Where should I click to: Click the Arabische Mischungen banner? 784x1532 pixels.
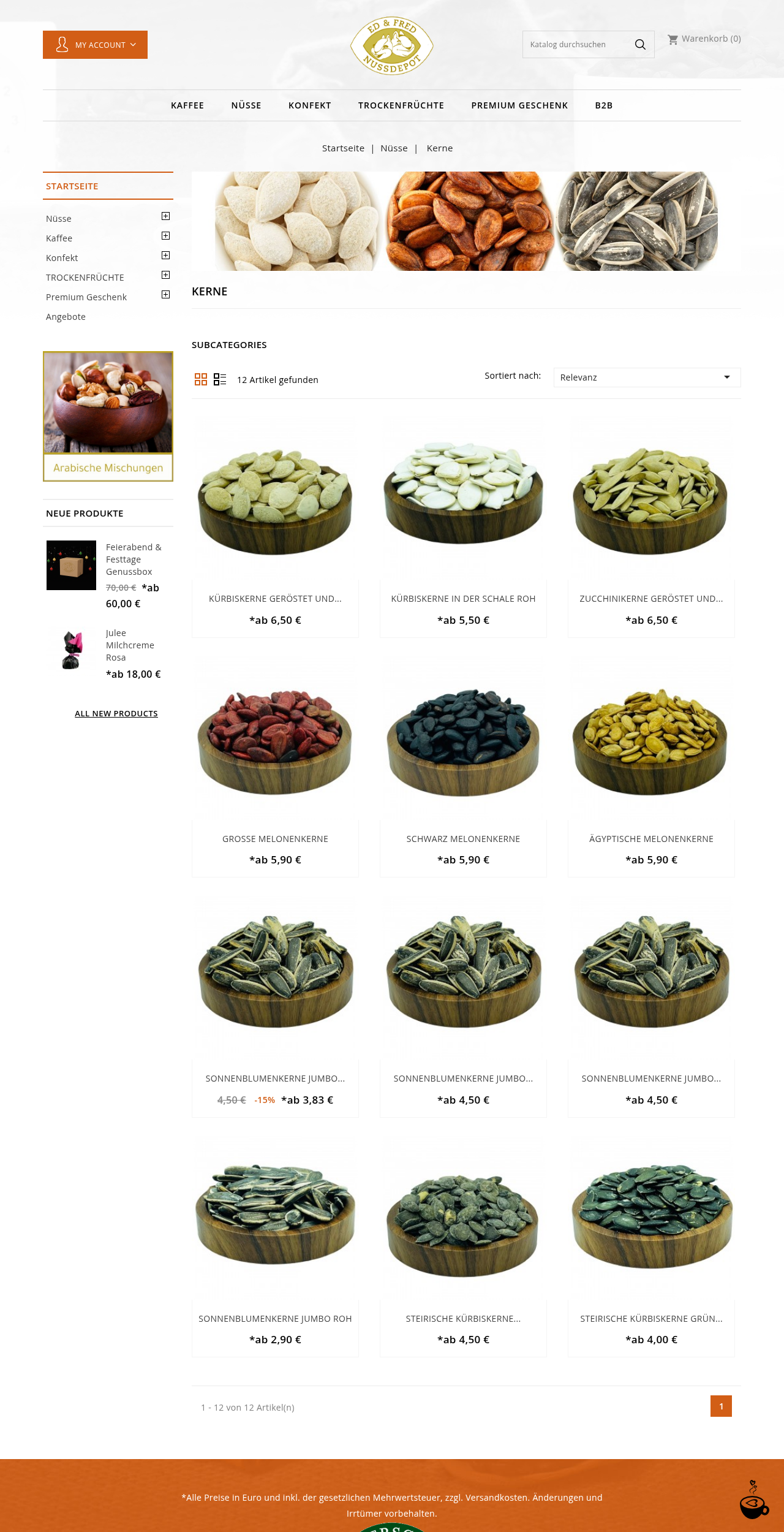pos(108,416)
